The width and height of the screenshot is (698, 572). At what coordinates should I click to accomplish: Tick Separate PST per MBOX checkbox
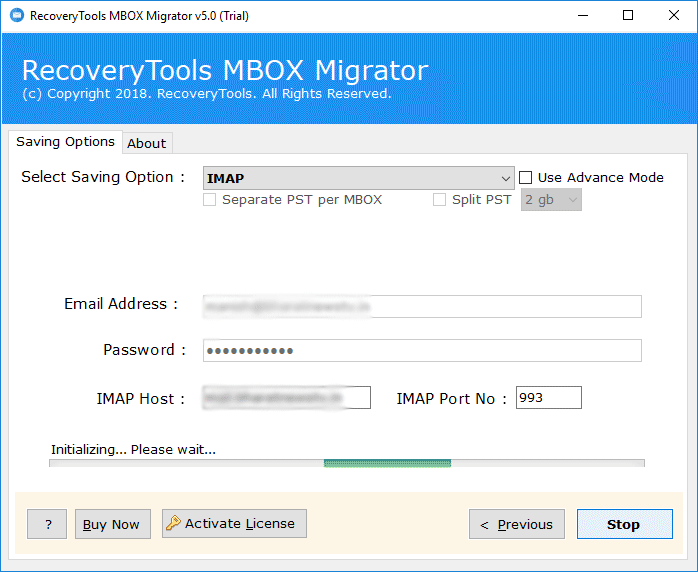[x=209, y=199]
